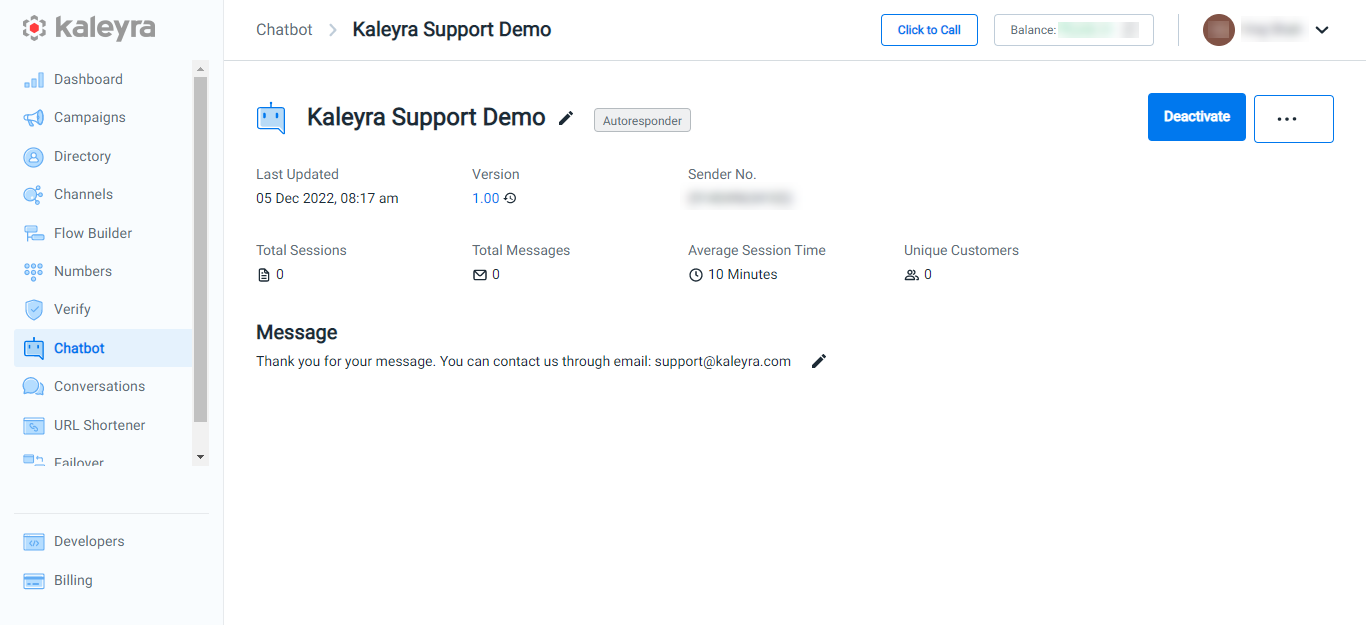Open version 1.00 link
This screenshot has width=1366, height=625.
tap(485, 199)
